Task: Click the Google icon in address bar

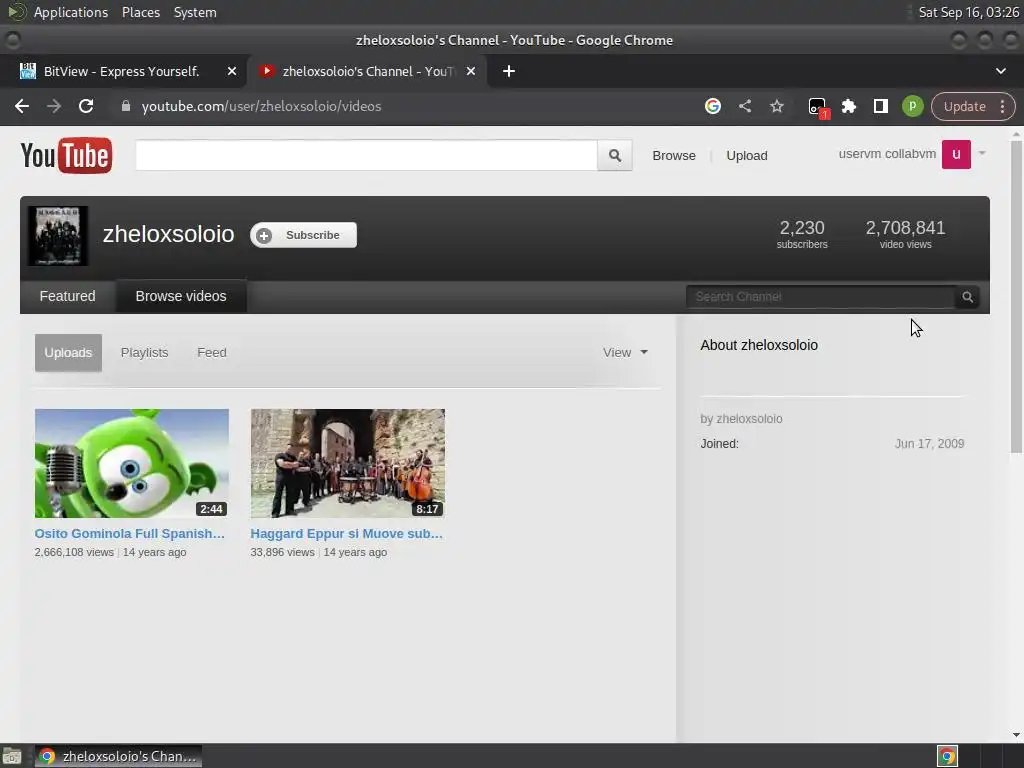Action: (713, 106)
